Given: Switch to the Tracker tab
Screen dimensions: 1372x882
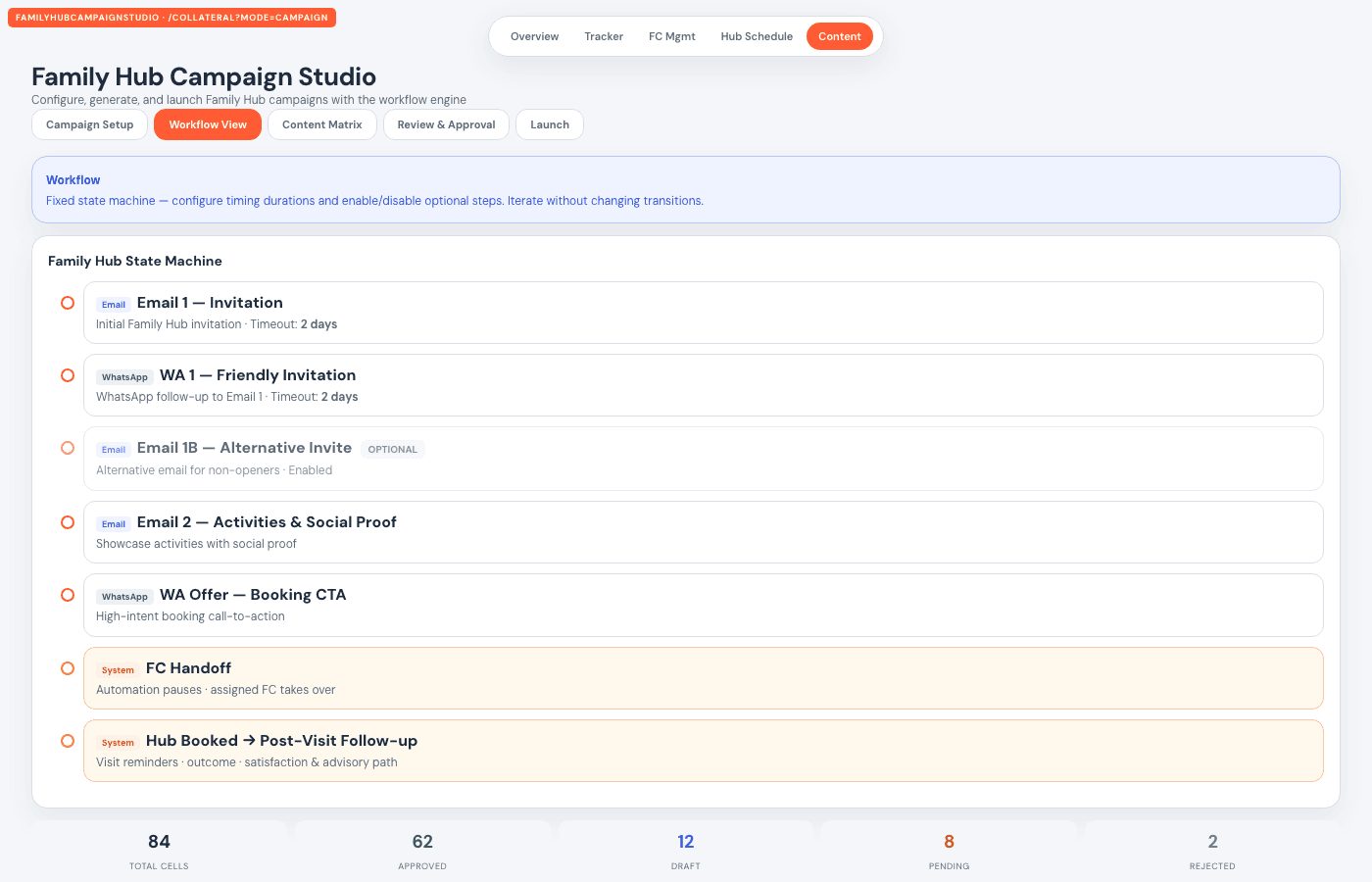Looking at the screenshot, I should (604, 36).
